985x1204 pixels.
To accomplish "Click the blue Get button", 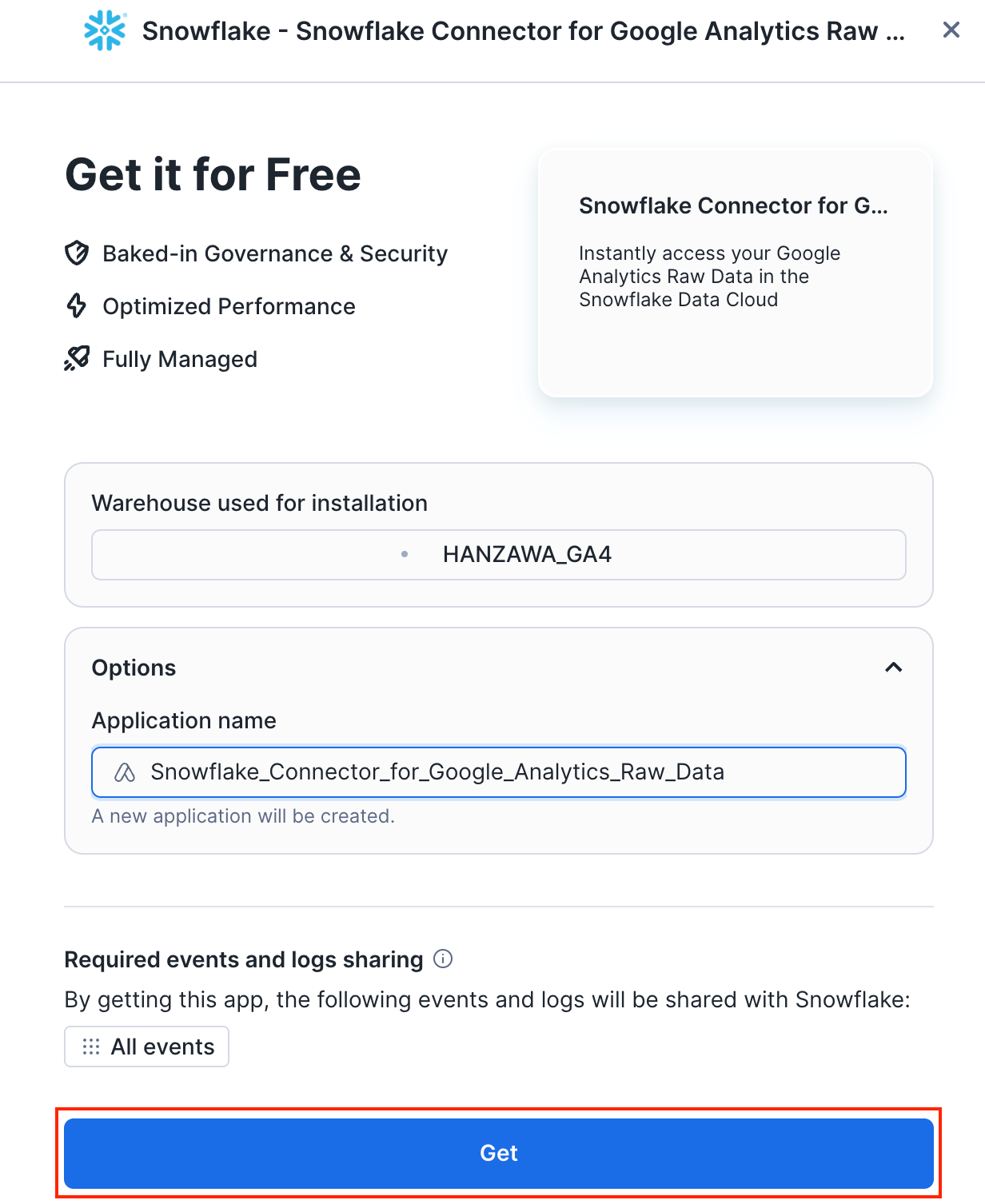I will click(x=499, y=1153).
